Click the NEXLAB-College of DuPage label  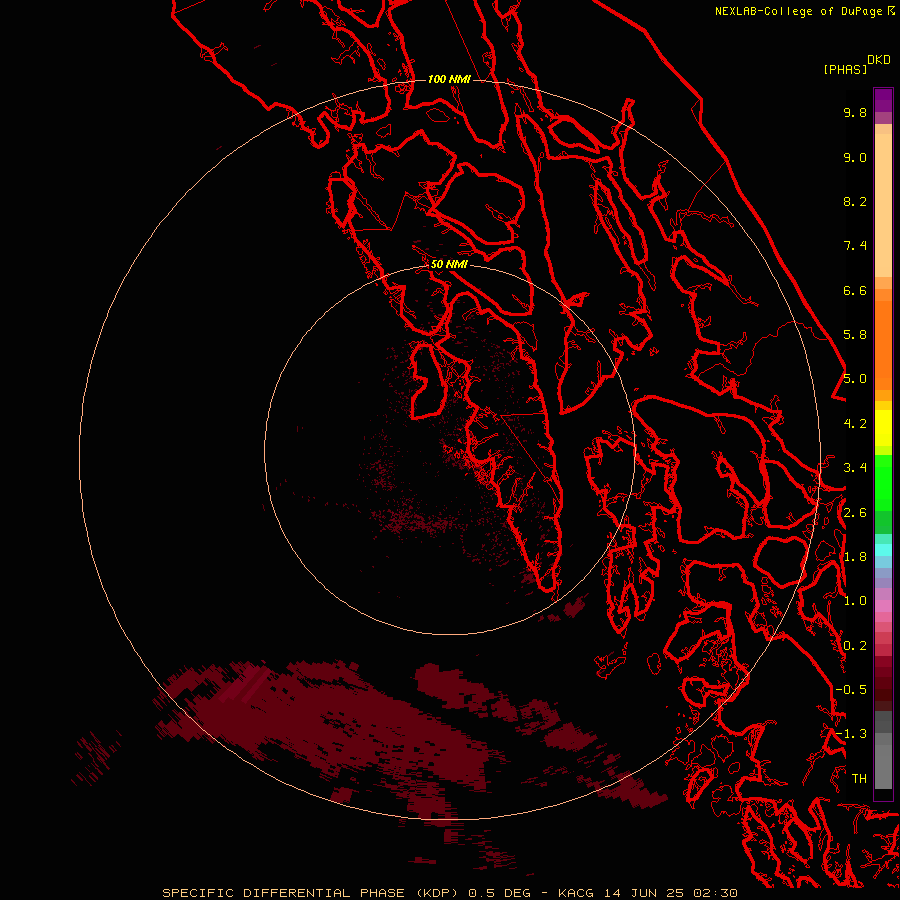800,11
